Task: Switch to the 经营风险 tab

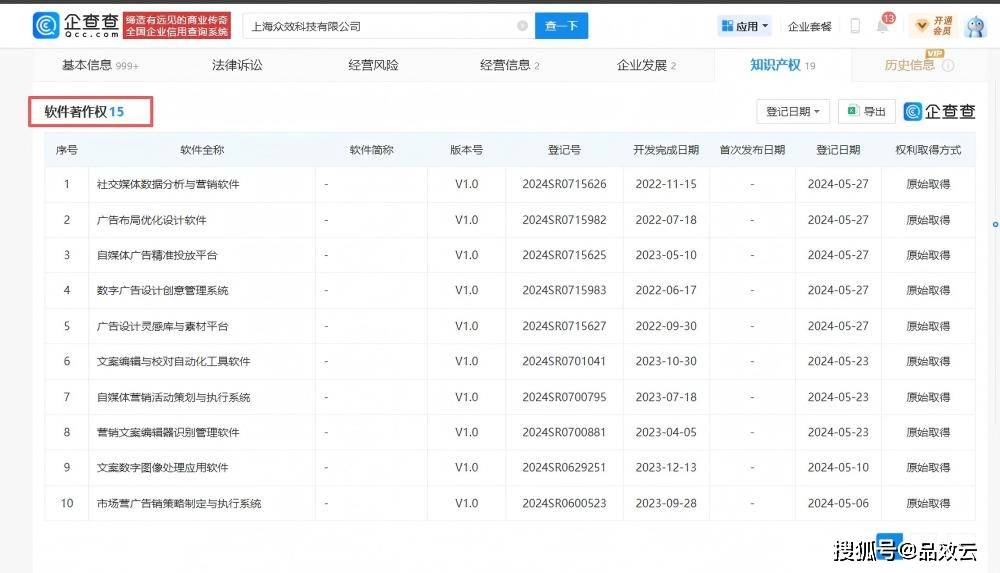Action: point(373,65)
